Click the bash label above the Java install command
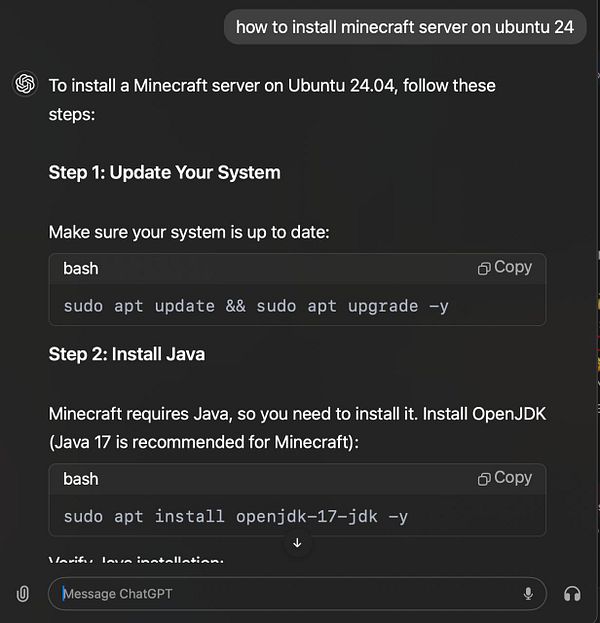 [x=81, y=479]
